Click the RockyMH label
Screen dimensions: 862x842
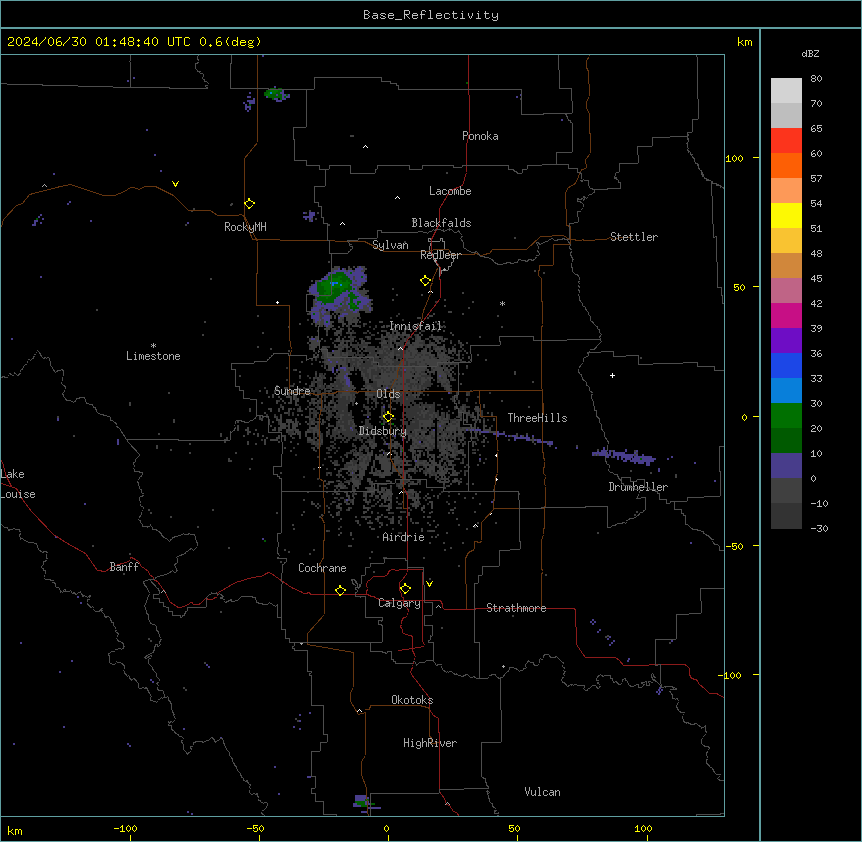click(245, 227)
